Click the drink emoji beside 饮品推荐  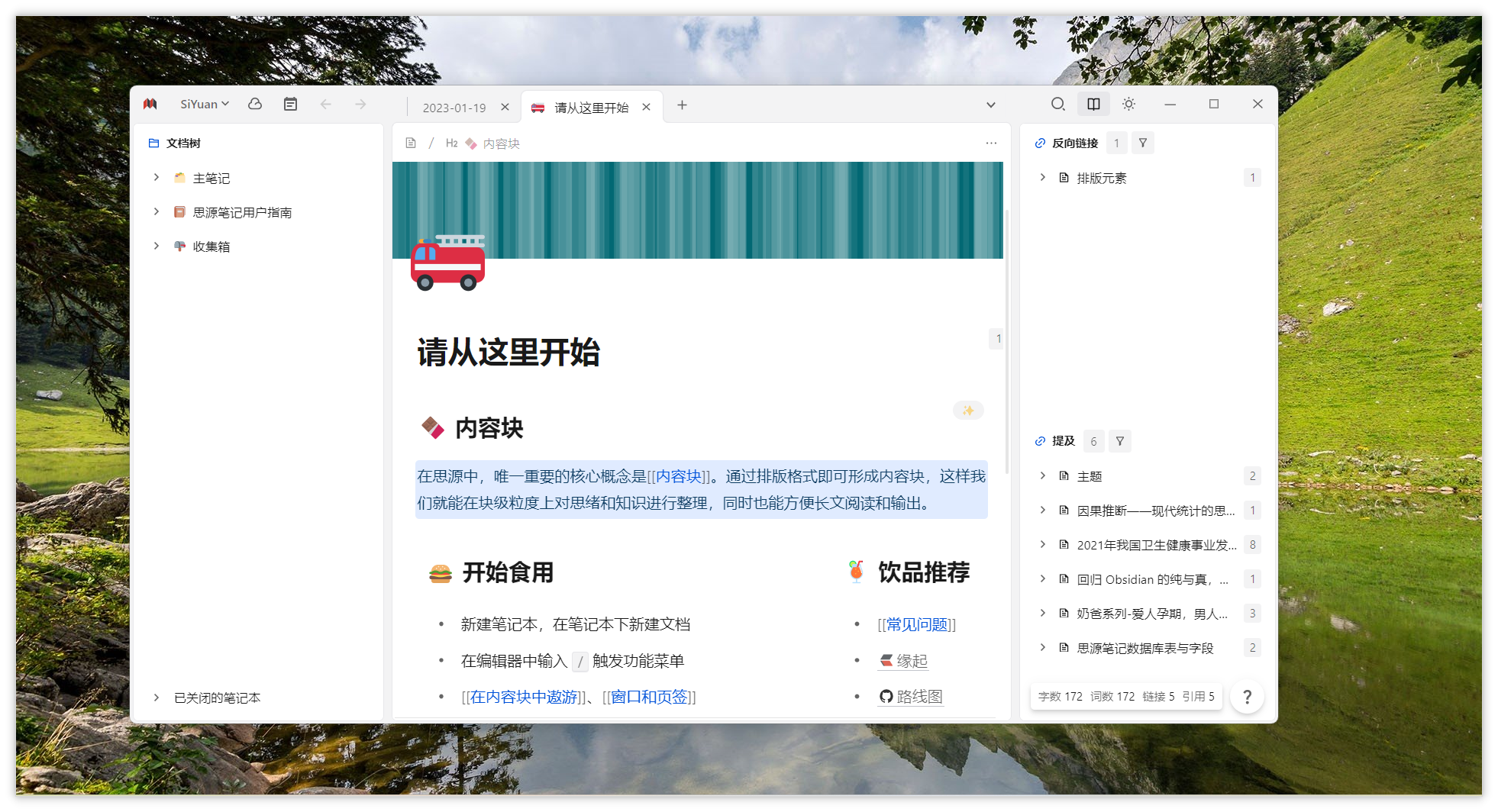(x=857, y=572)
